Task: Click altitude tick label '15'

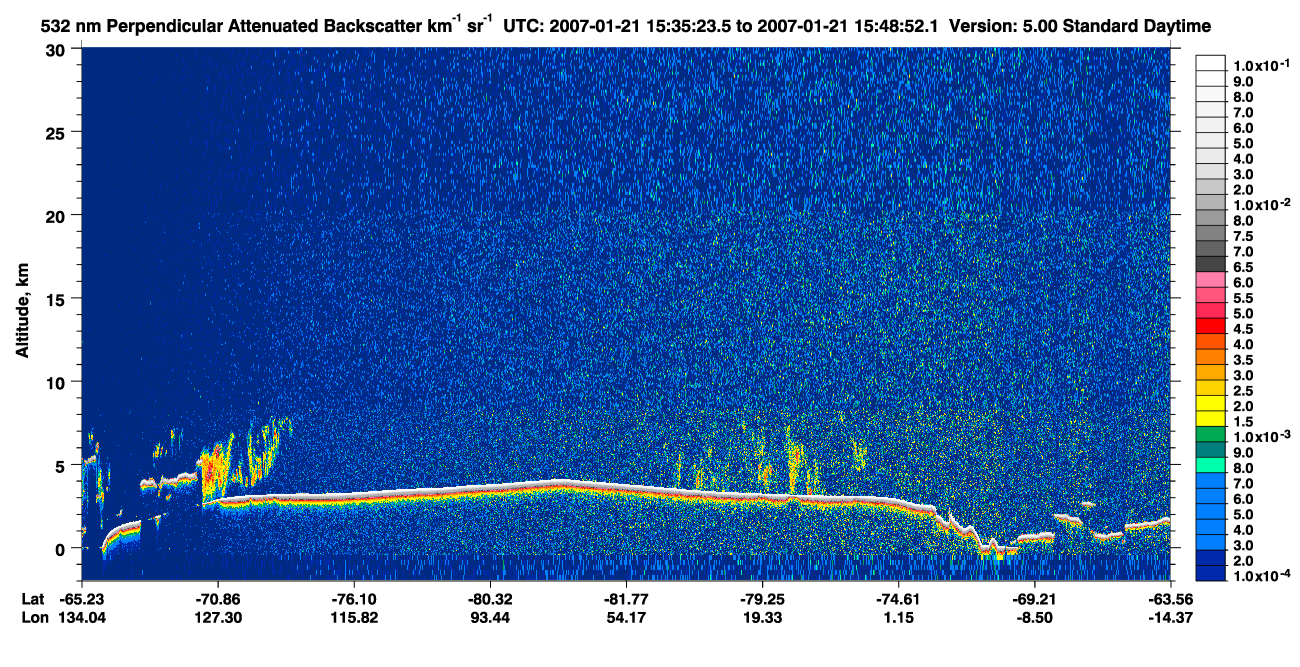Action: coord(58,298)
